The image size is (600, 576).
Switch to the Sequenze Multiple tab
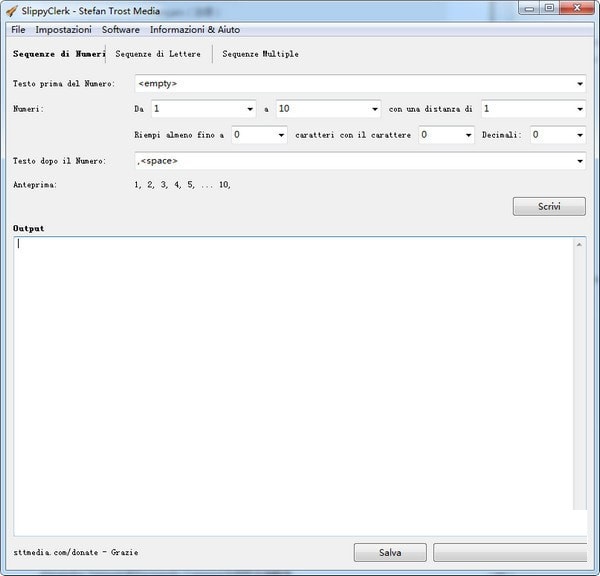pos(260,54)
